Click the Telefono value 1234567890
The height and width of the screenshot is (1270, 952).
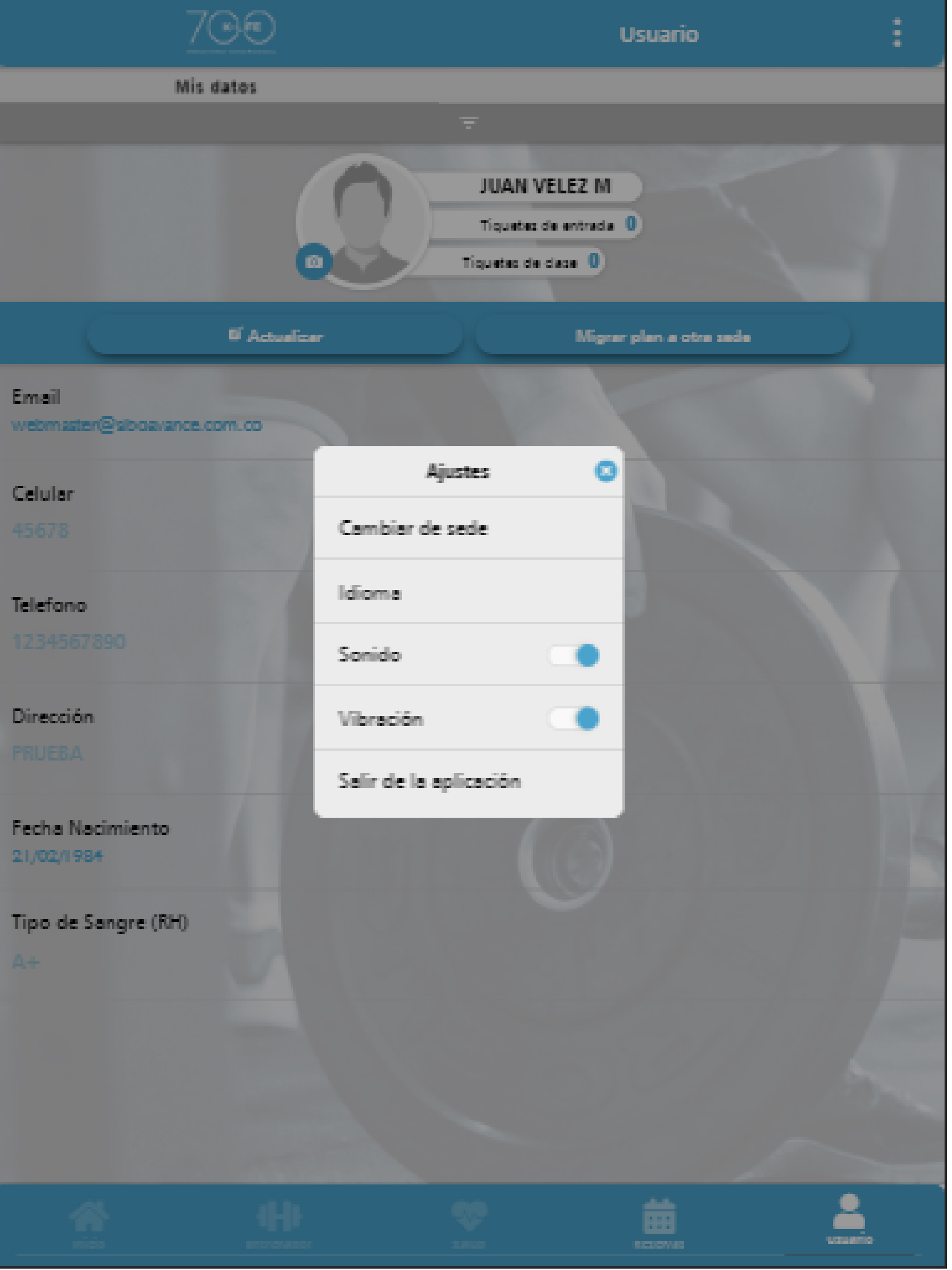point(68,642)
